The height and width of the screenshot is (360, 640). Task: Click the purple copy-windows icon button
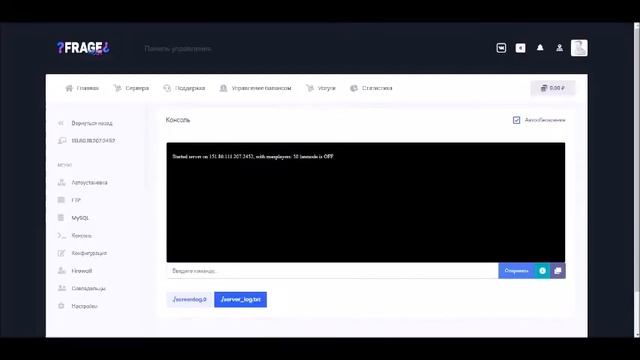[x=558, y=271]
